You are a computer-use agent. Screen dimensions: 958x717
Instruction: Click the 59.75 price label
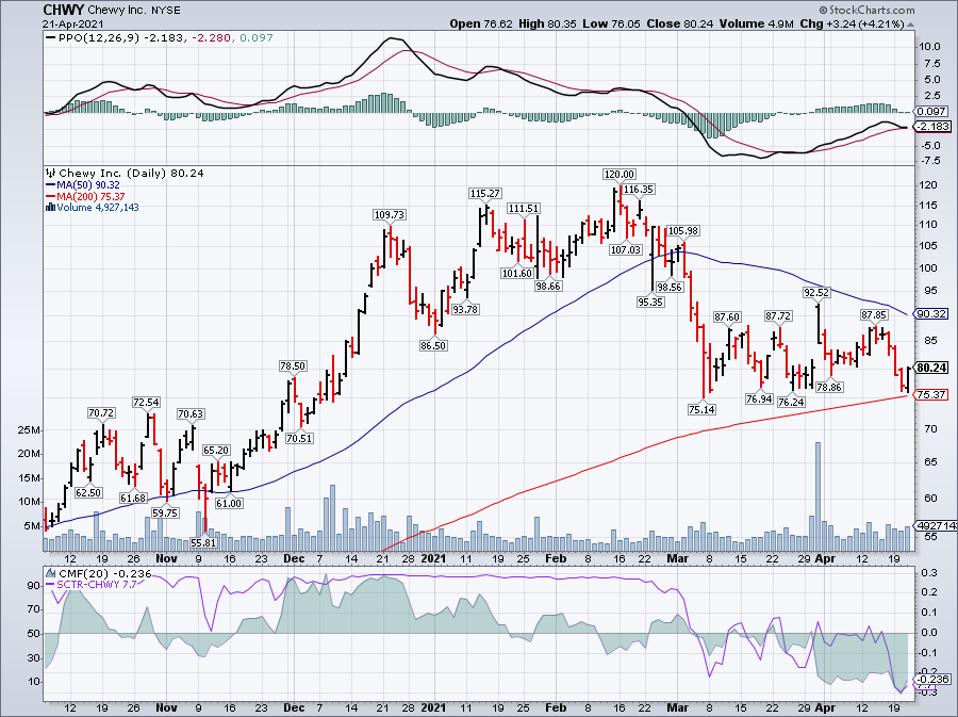pyautogui.click(x=165, y=513)
